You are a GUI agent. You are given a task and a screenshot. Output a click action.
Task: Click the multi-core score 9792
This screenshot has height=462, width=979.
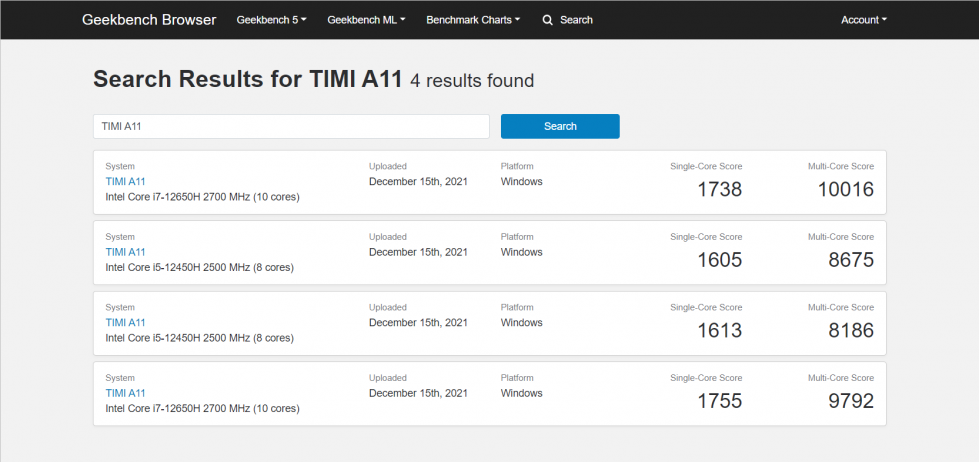[x=851, y=401]
